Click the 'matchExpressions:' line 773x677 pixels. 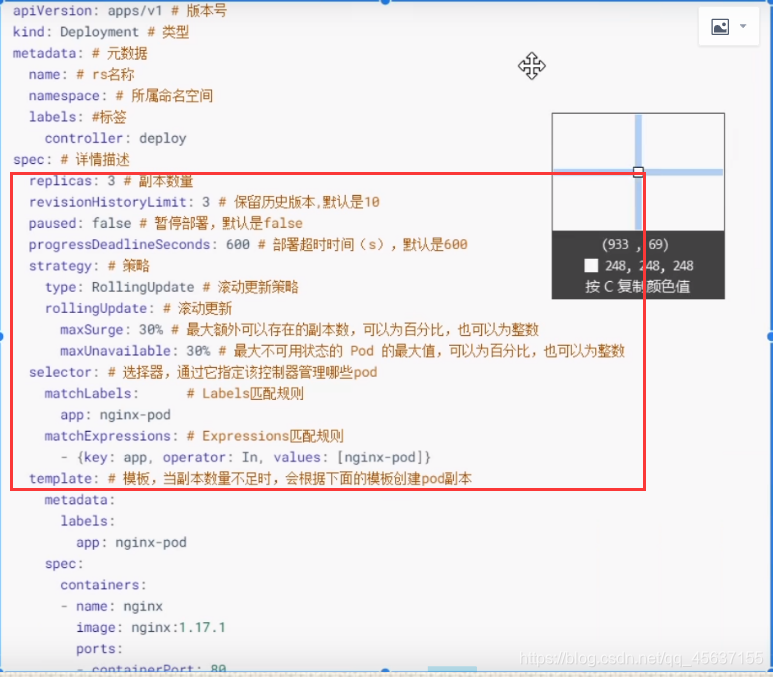coord(194,435)
